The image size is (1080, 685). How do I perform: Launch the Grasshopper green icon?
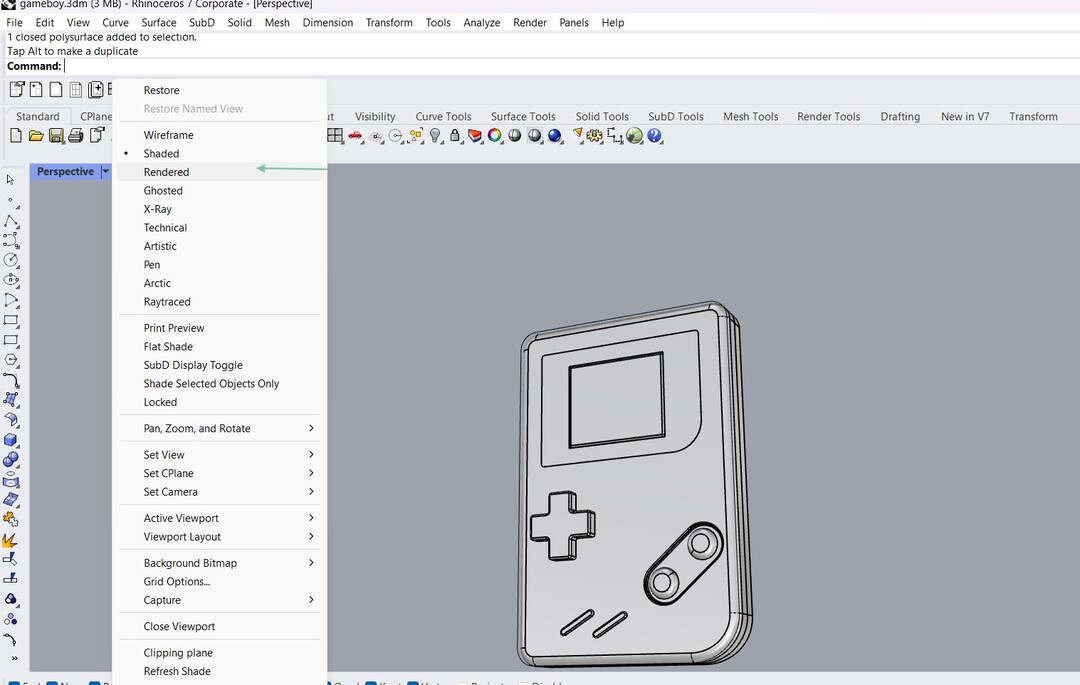[634, 136]
